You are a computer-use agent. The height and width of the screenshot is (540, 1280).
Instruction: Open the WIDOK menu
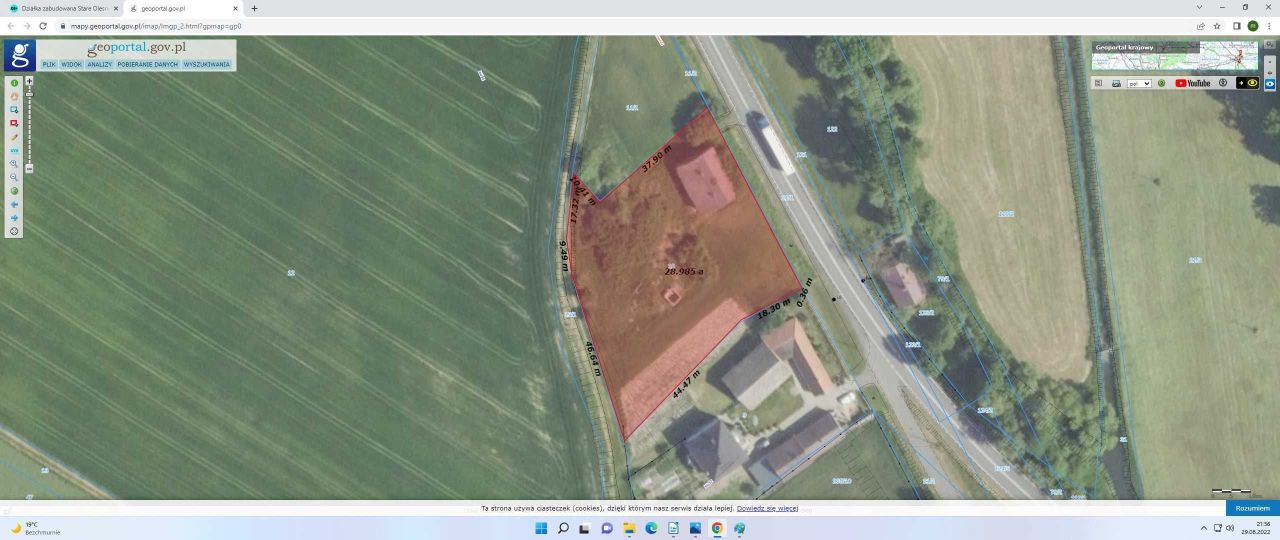click(x=71, y=64)
